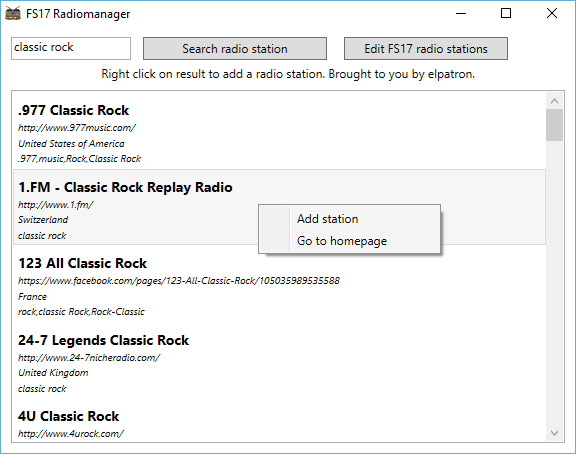Viewport: 576px width, 454px height.
Task: Click the 24-7nicheradio.com URL text
Action: point(89,358)
